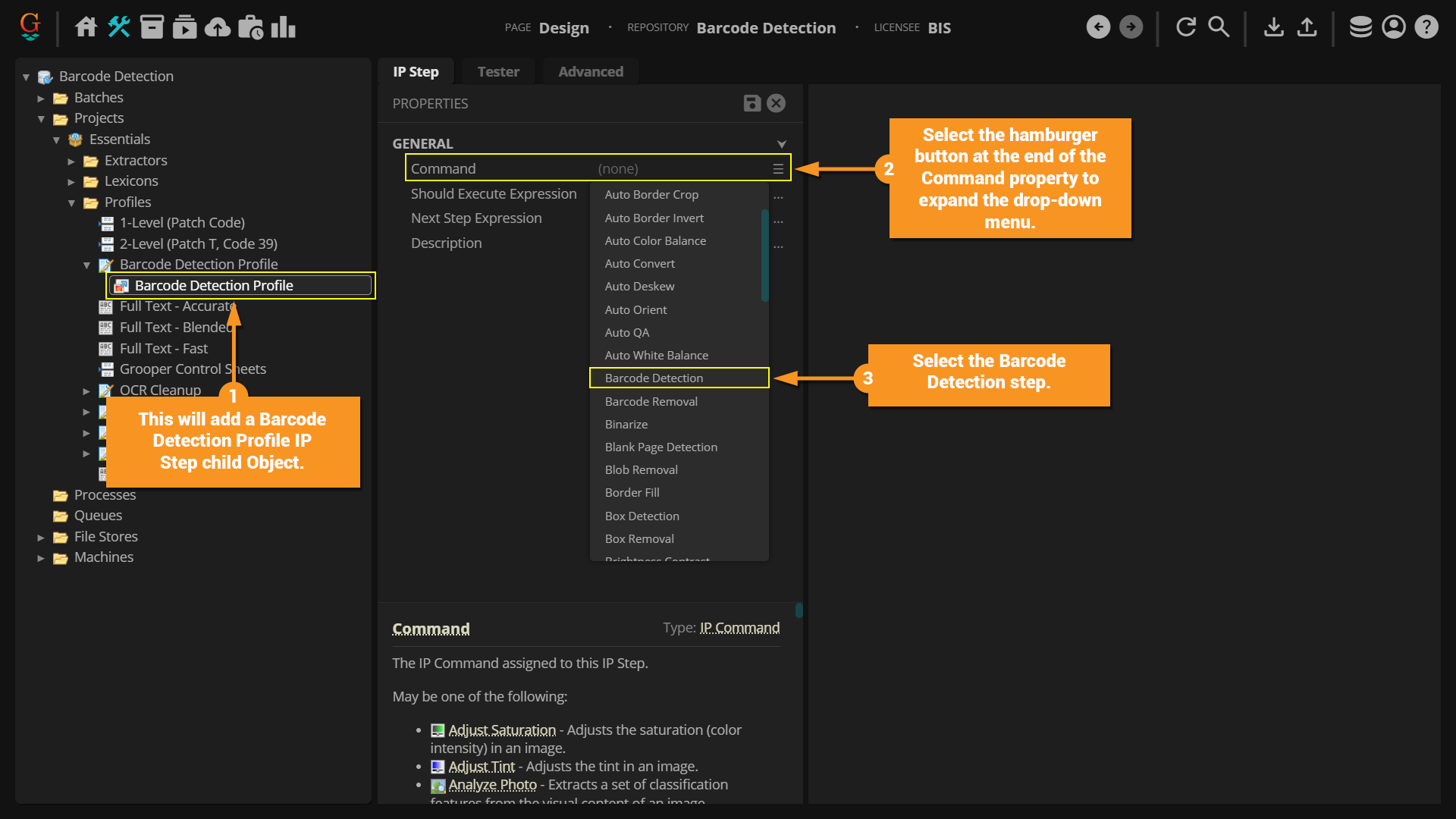The image size is (1456, 819).
Task: Switch to the Tester tab
Action: coord(498,71)
